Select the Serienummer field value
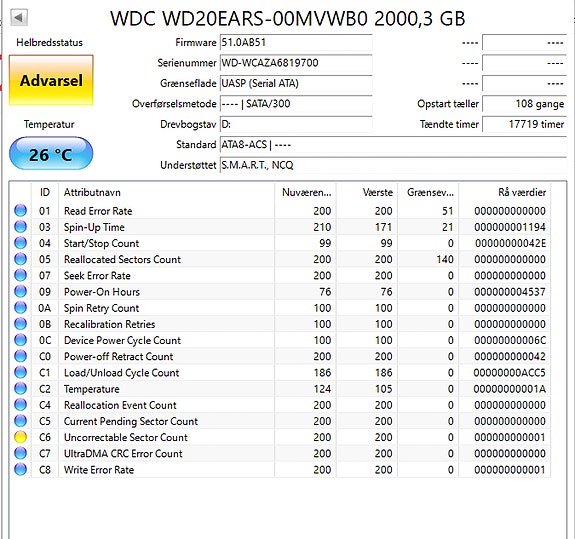 click(x=296, y=63)
